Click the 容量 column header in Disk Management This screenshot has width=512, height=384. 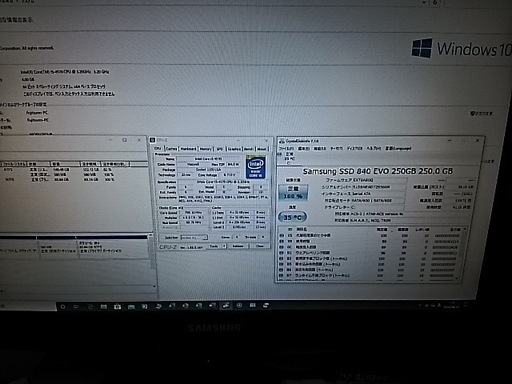[x=65, y=164]
